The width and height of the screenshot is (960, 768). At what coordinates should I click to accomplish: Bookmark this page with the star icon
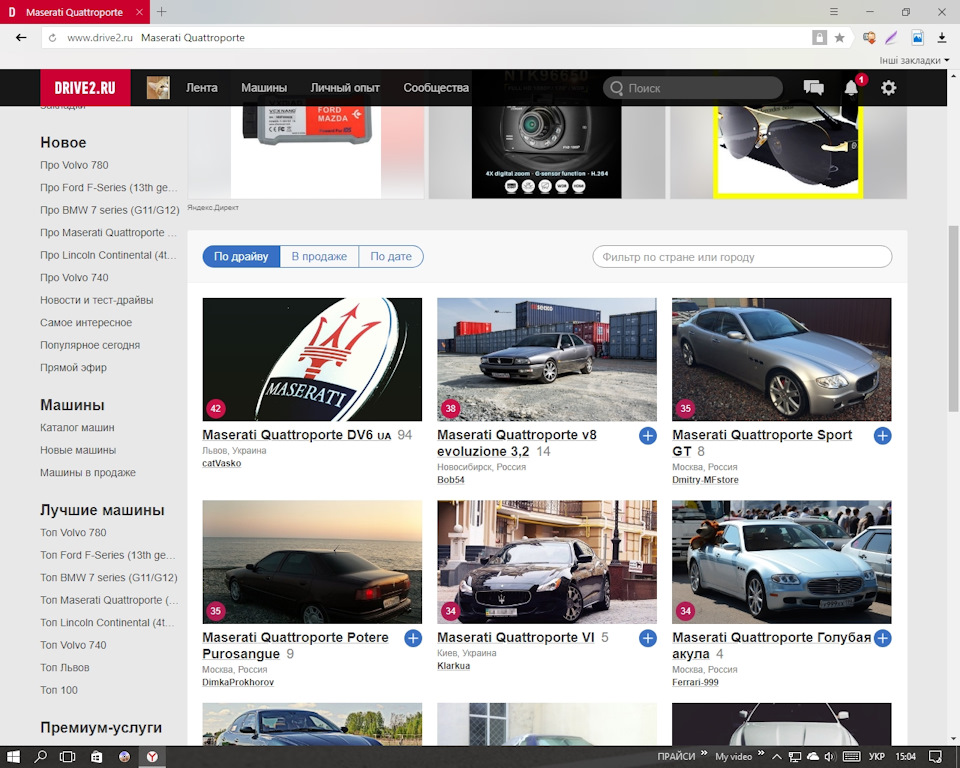[x=839, y=38]
